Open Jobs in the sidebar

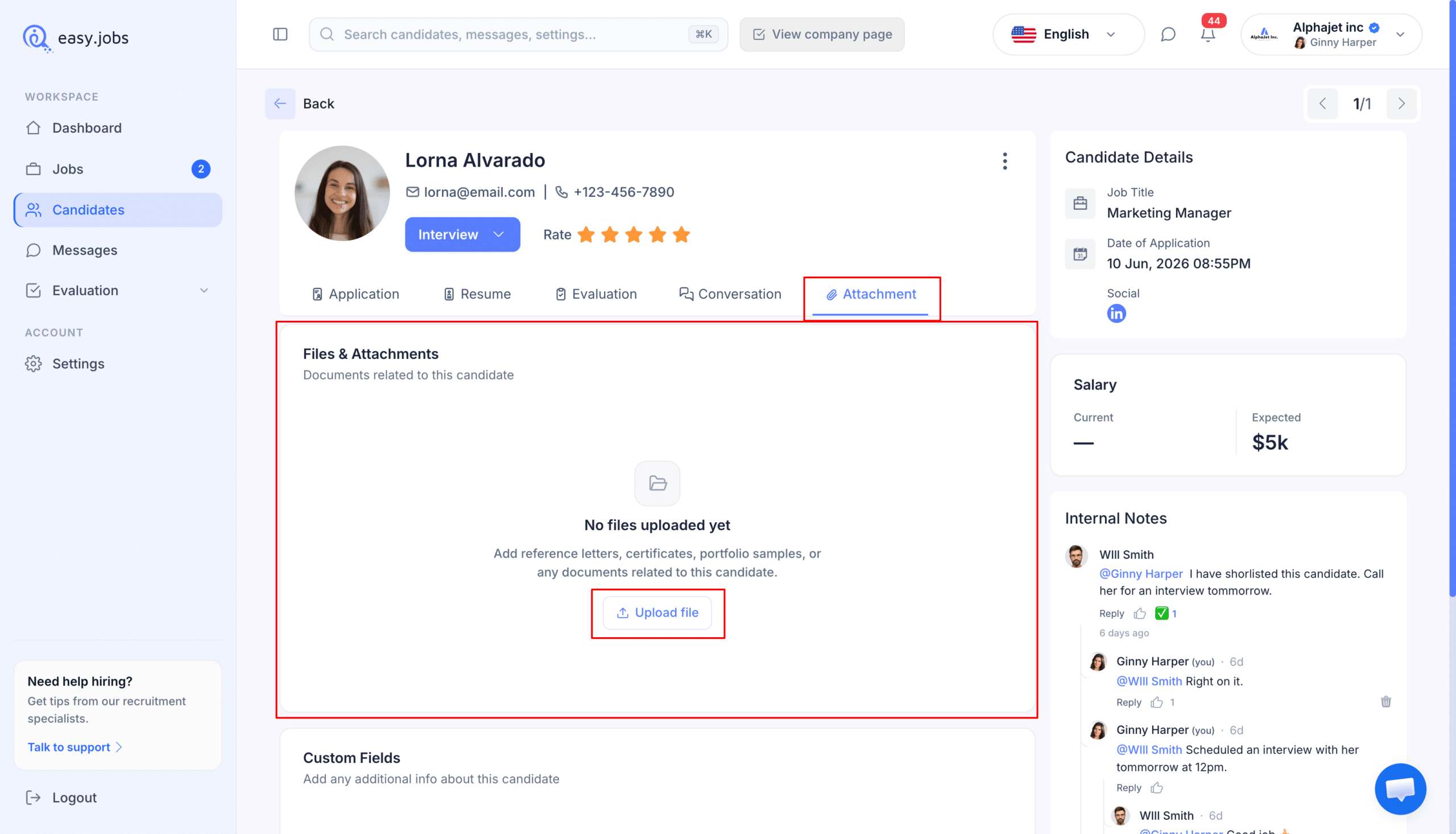(x=118, y=169)
